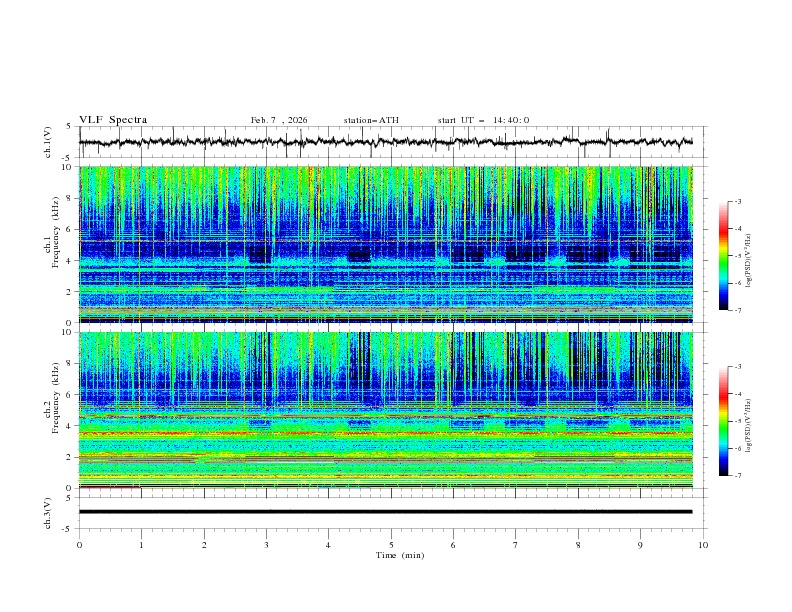Click time axis tick label "7"

pyautogui.click(x=516, y=545)
